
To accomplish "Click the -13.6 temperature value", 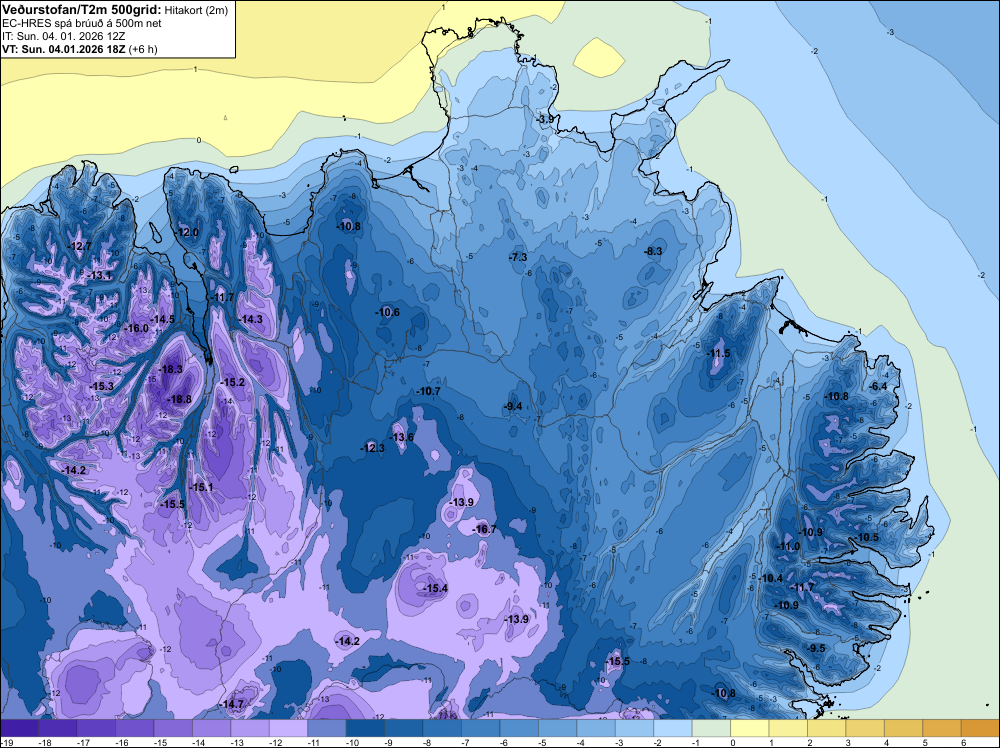I will click(x=402, y=437).
